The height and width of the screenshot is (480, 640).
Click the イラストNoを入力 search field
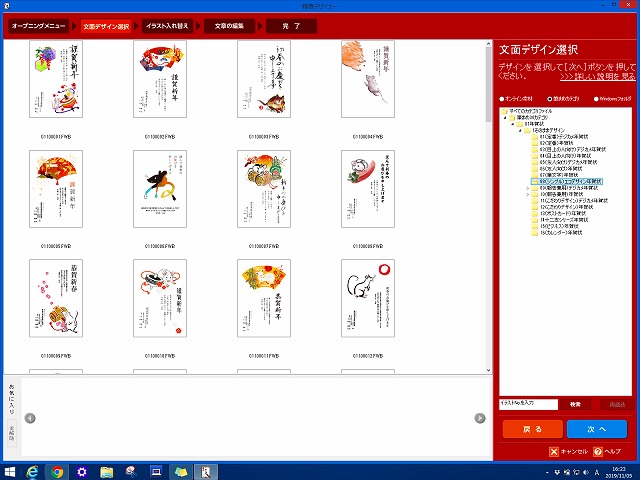[x=528, y=404]
